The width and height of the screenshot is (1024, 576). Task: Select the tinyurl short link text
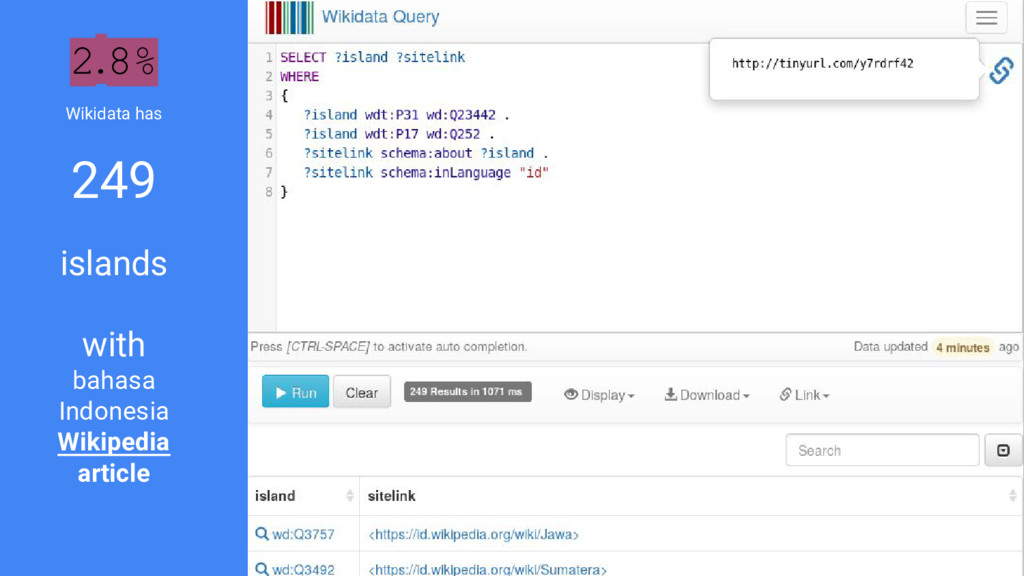[822, 63]
